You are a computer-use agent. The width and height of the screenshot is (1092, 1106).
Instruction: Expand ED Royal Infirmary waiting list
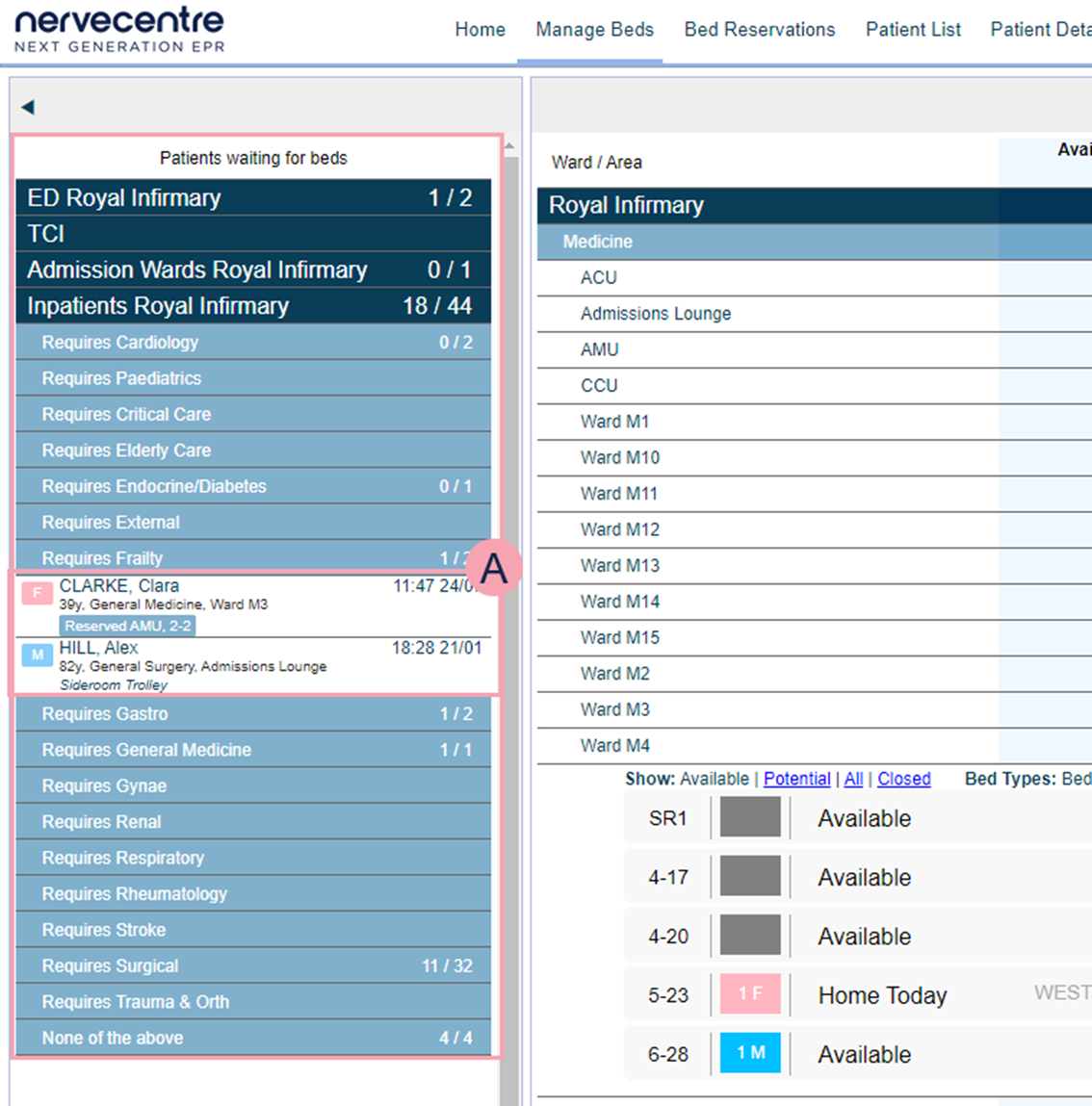[252, 197]
